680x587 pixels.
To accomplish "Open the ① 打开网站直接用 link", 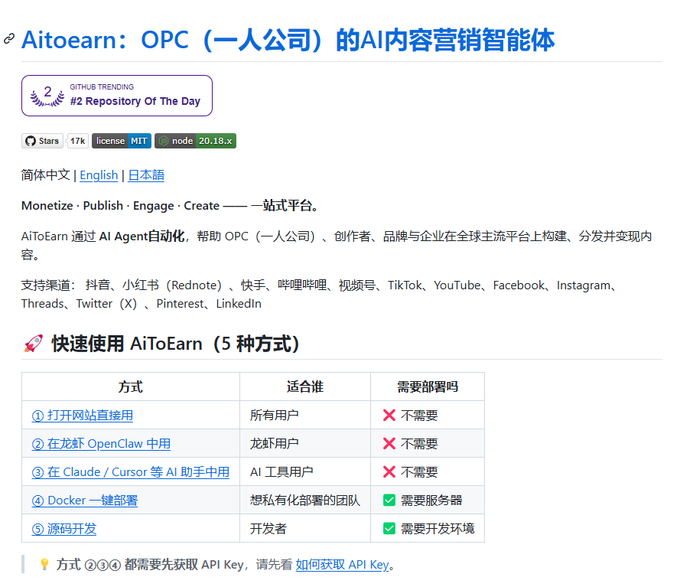I will point(82,415).
